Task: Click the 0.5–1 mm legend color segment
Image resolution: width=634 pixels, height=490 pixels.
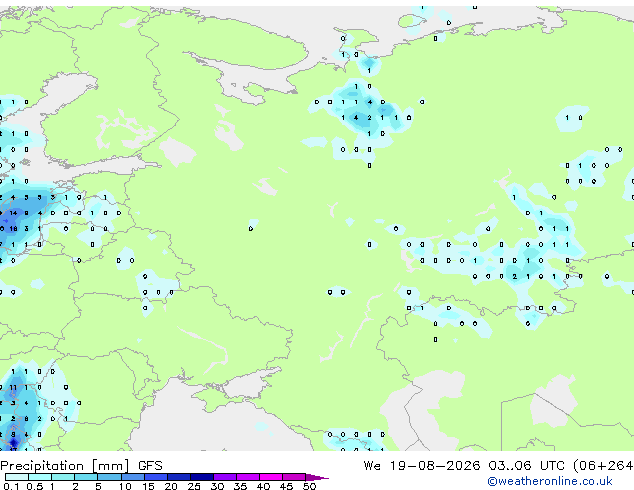Action: [x=40, y=477]
